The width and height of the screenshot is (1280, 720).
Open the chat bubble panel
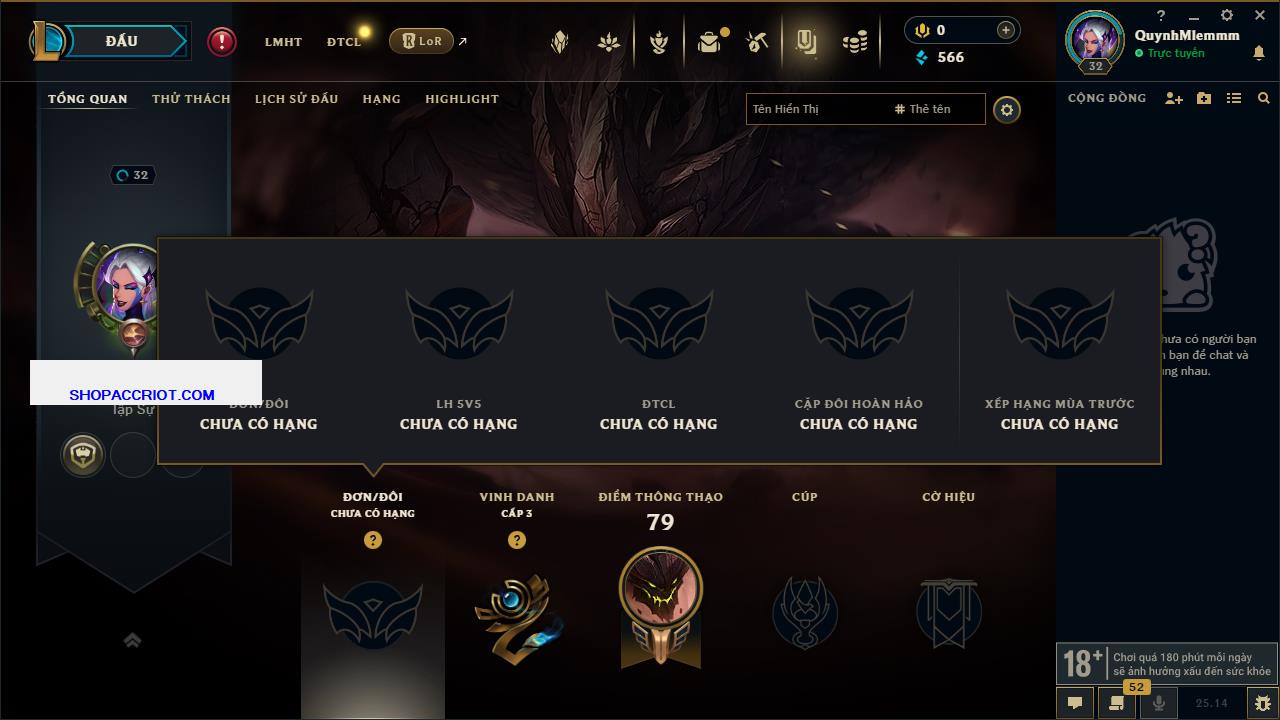click(x=1075, y=703)
